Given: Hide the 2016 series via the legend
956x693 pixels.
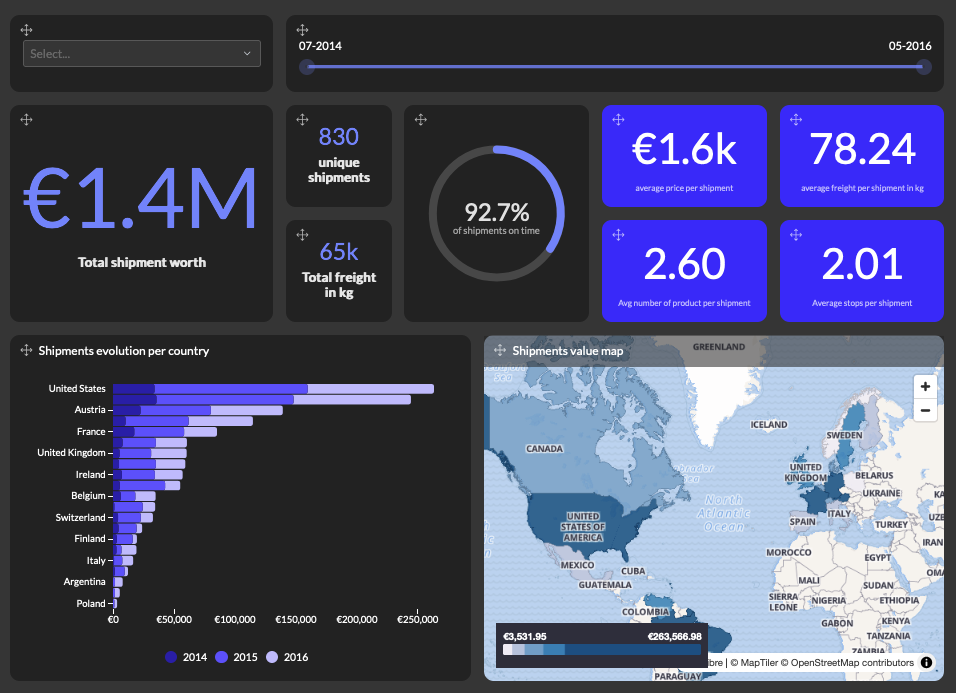Looking at the screenshot, I should click(286, 657).
